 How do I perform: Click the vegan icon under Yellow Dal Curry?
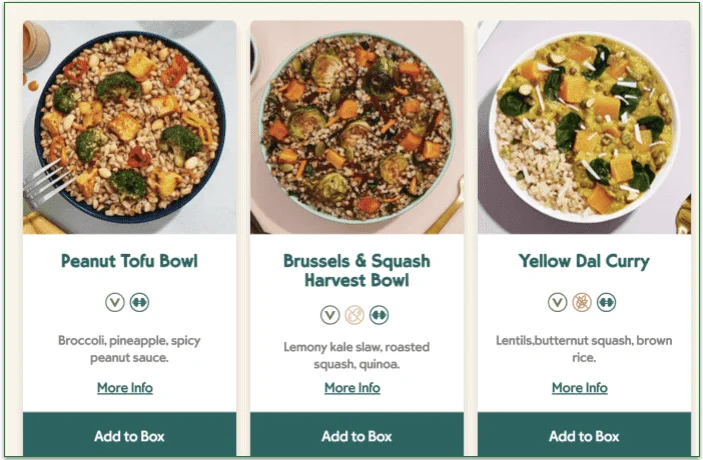tap(558, 302)
